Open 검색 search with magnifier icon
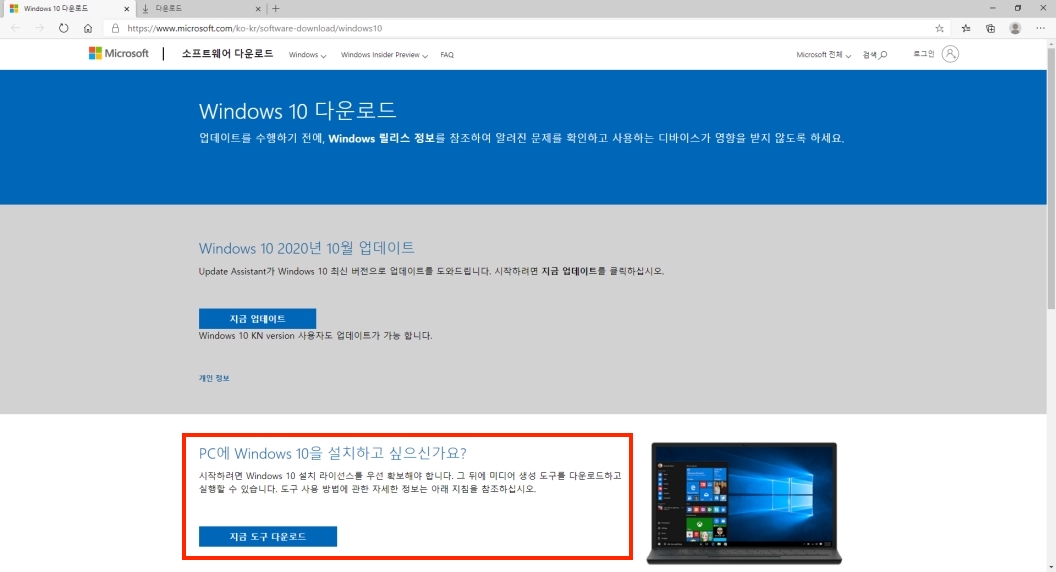1056x572 pixels. pyautogui.click(x=875, y=55)
